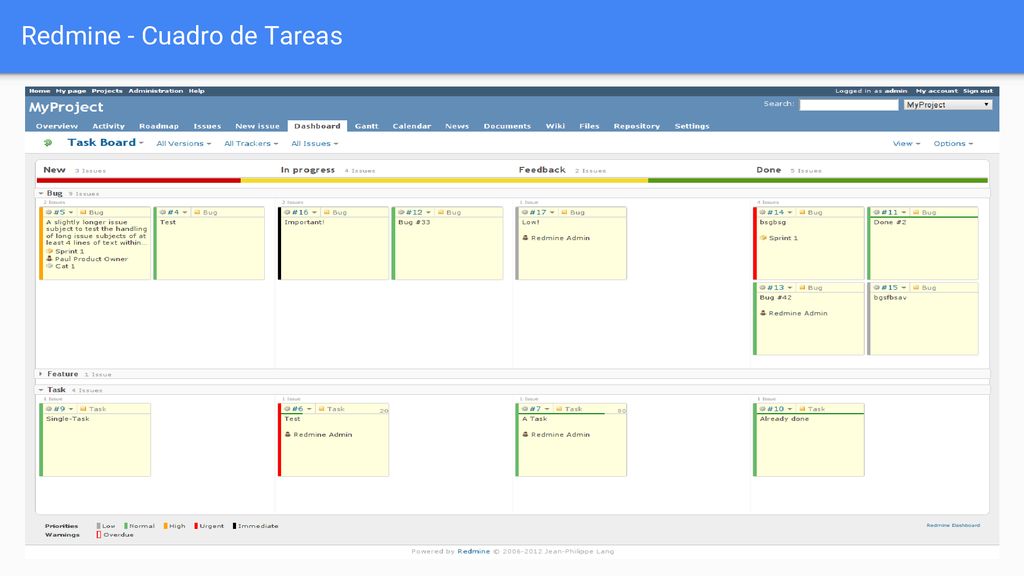
Task: Open the Redmine link in footer
Action: coord(473,551)
